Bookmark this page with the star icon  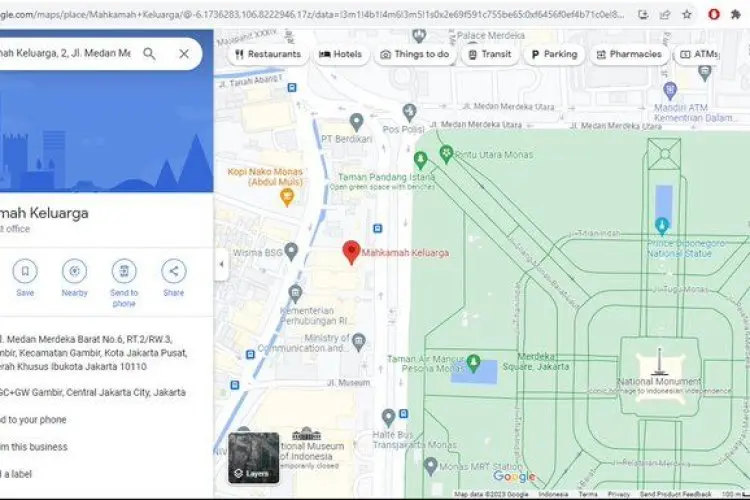pos(687,14)
